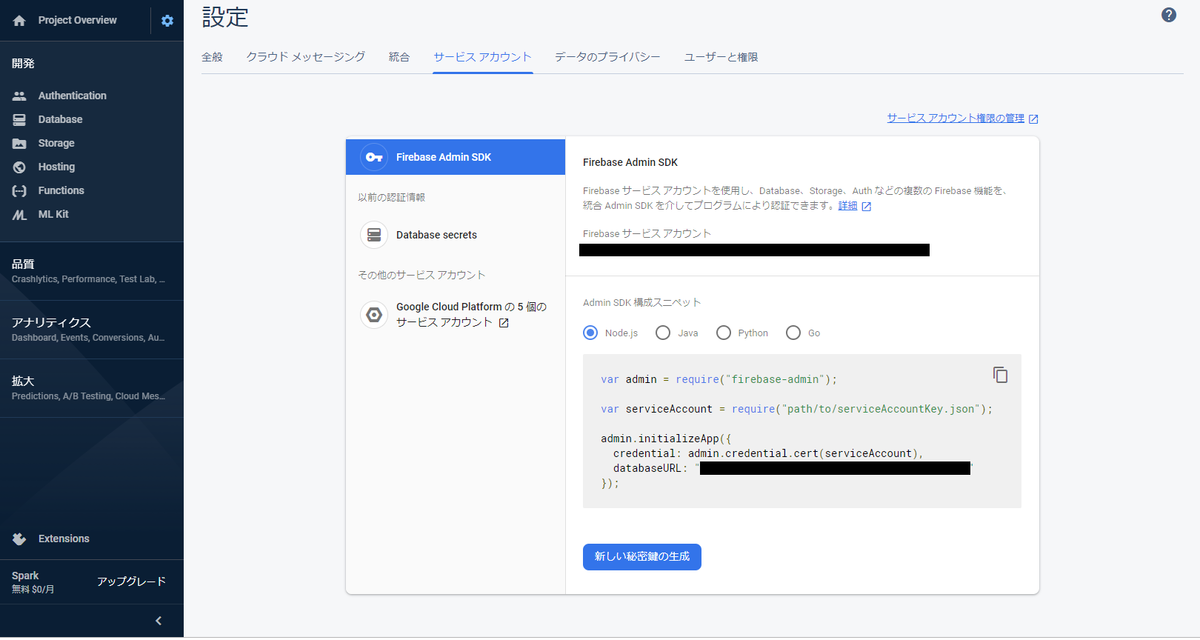Copy the Admin SDK code snippet
Viewport: 1200px width, 640px height.
pos(1000,373)
